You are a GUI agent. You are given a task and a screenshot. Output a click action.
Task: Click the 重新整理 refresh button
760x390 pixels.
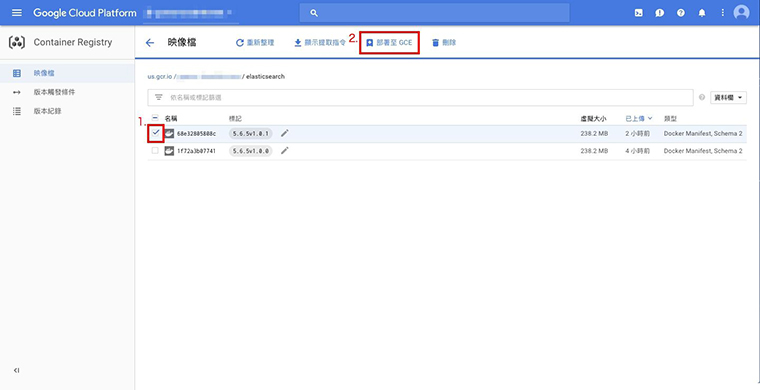[x=255, y=43]
